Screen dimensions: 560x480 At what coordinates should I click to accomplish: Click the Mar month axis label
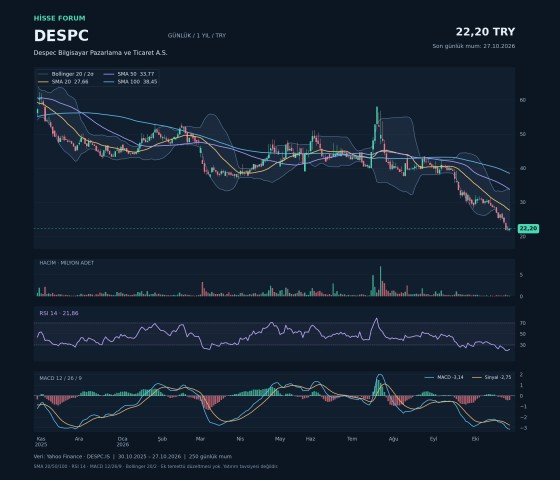coord(200,439)
